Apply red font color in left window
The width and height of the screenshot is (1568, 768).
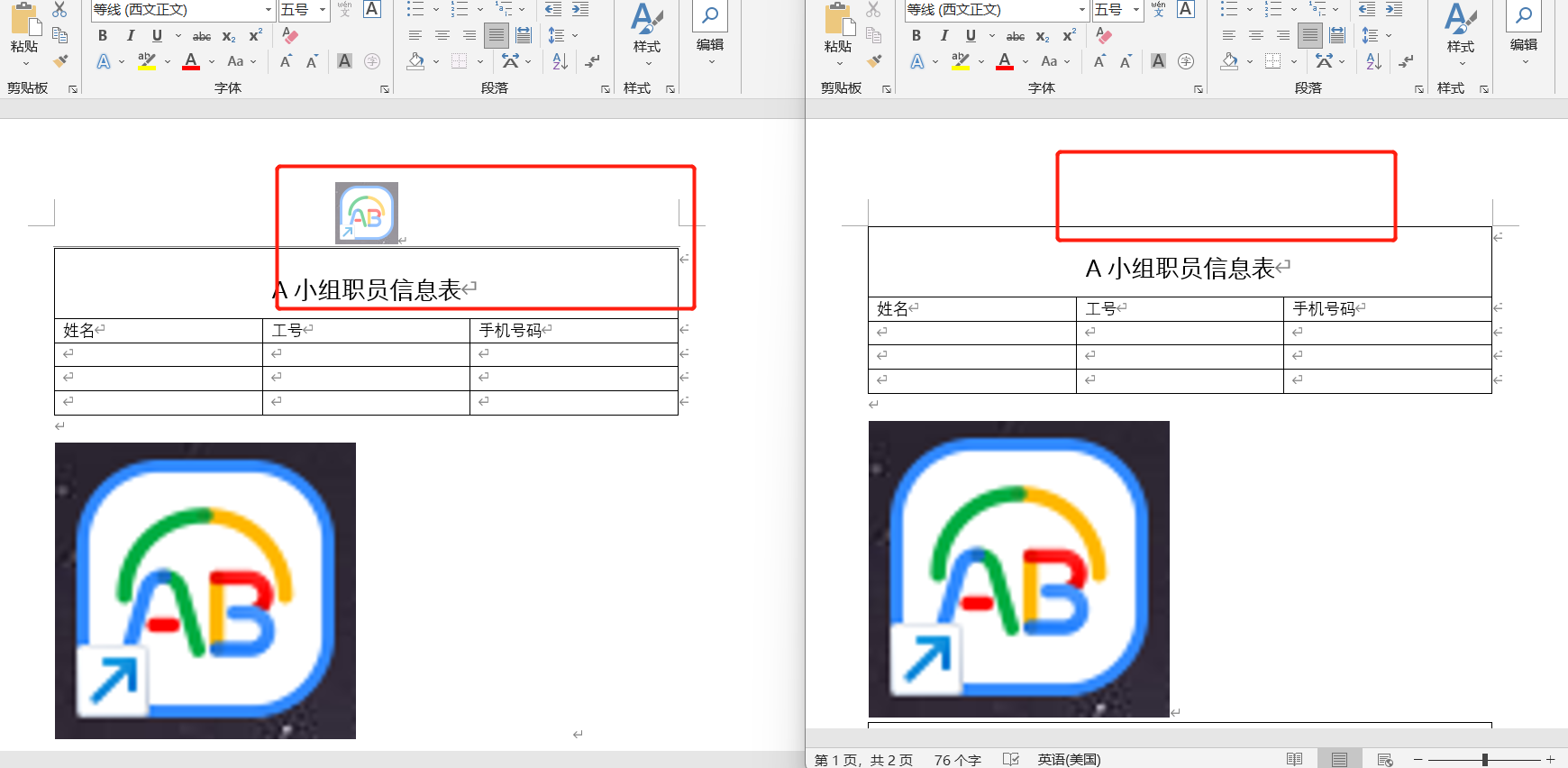[x=191, y=61]
